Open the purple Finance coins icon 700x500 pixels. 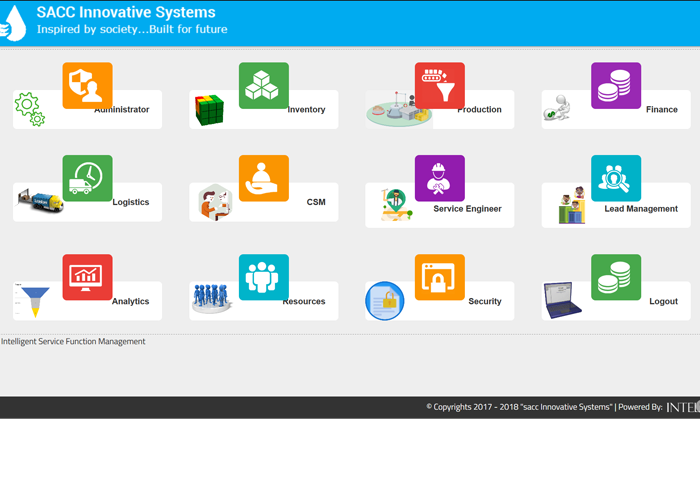615,86
